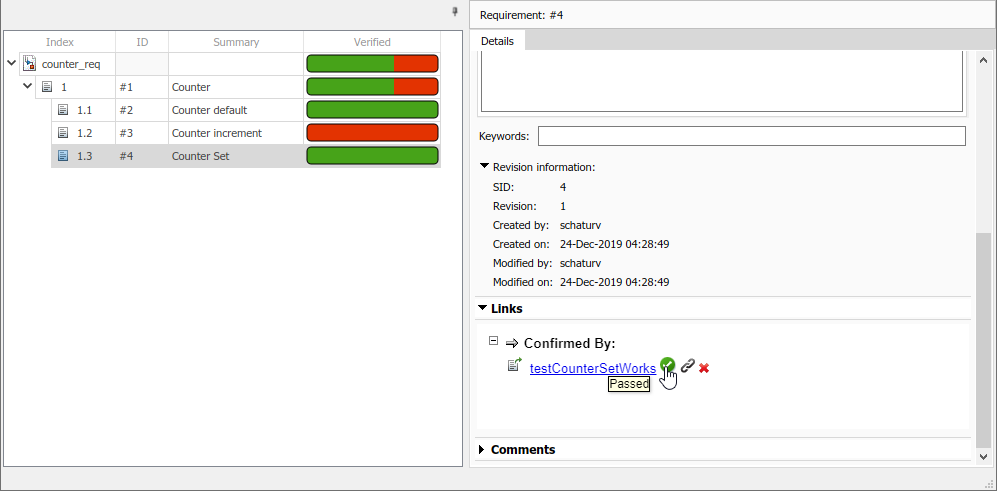
Task: Click the counter_req requirement set icon
Action: pyautogui.click(x=29, y=64)
